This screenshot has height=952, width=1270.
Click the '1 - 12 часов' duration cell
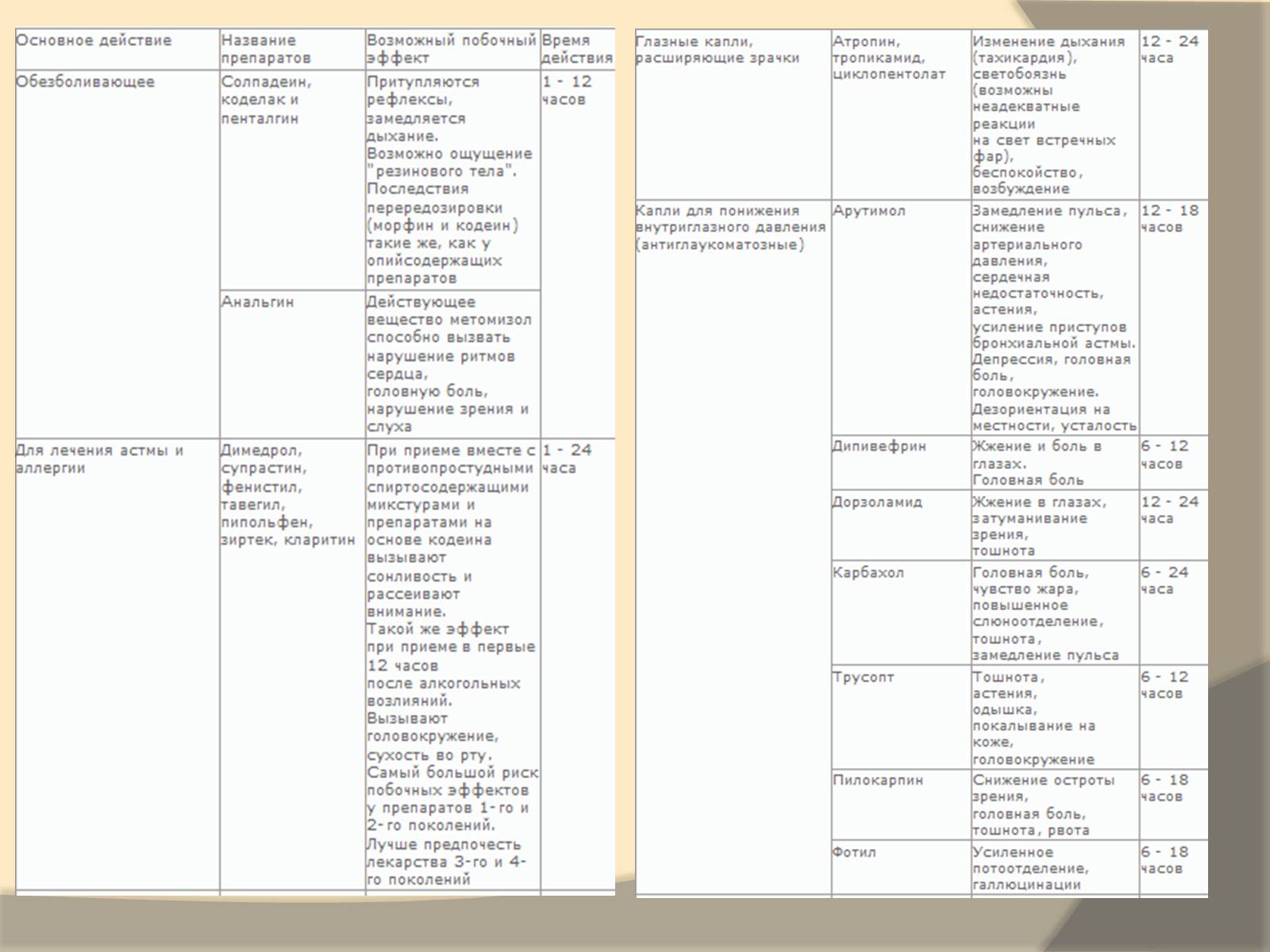tap(578, 253)
